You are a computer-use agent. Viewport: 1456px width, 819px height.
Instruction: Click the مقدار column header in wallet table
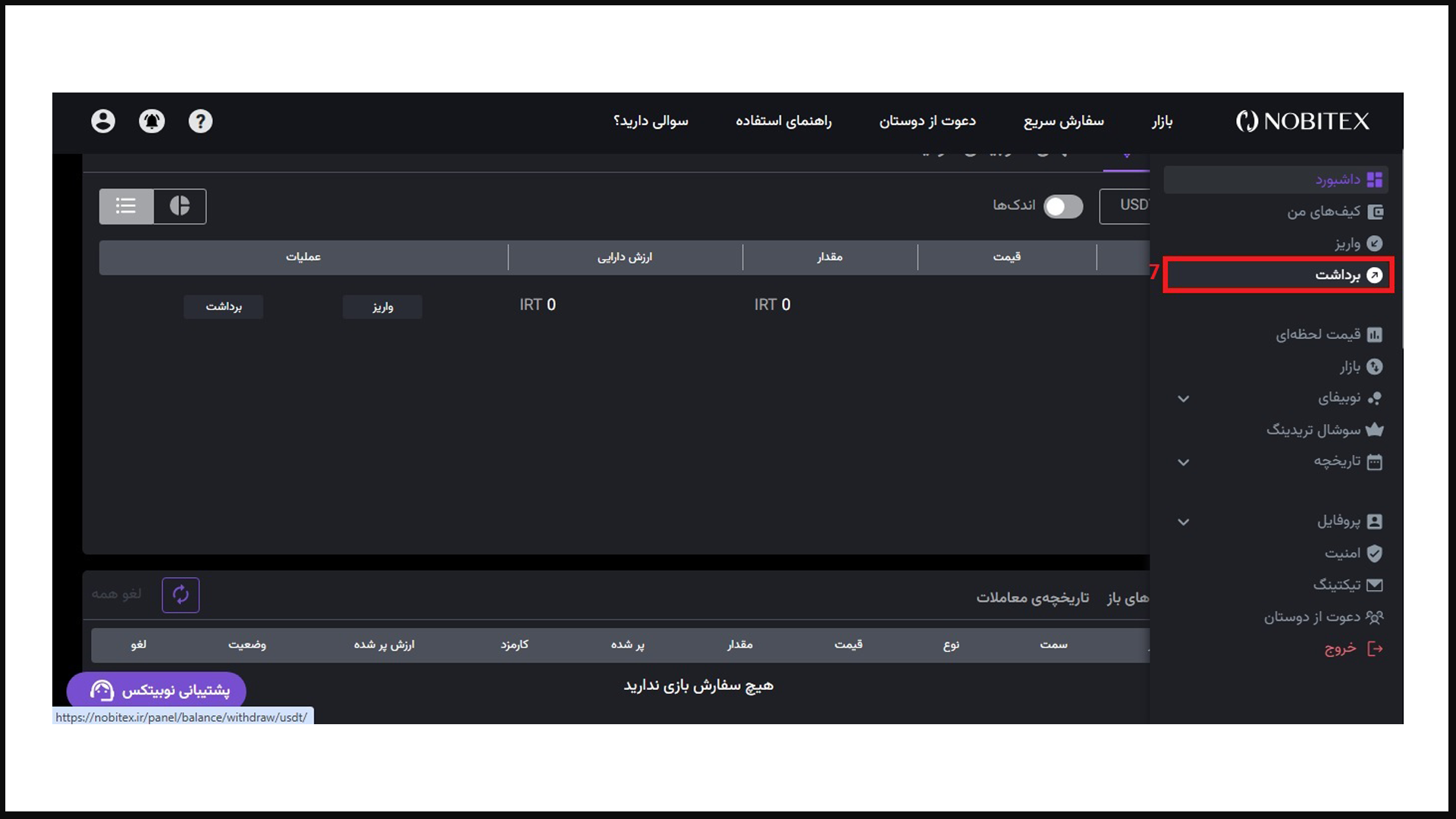pos(830,257)
